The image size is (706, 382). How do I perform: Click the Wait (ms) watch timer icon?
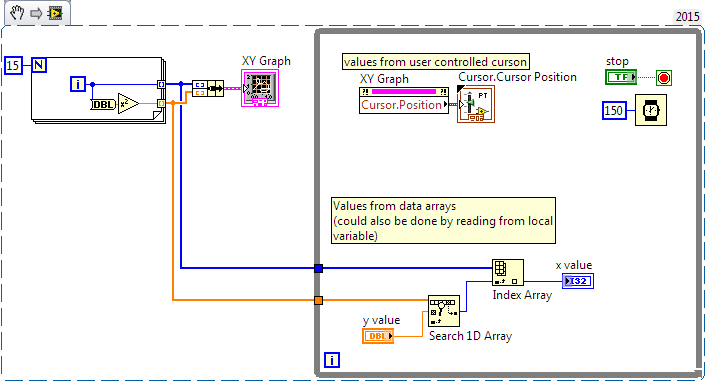[x=651, y=110]
